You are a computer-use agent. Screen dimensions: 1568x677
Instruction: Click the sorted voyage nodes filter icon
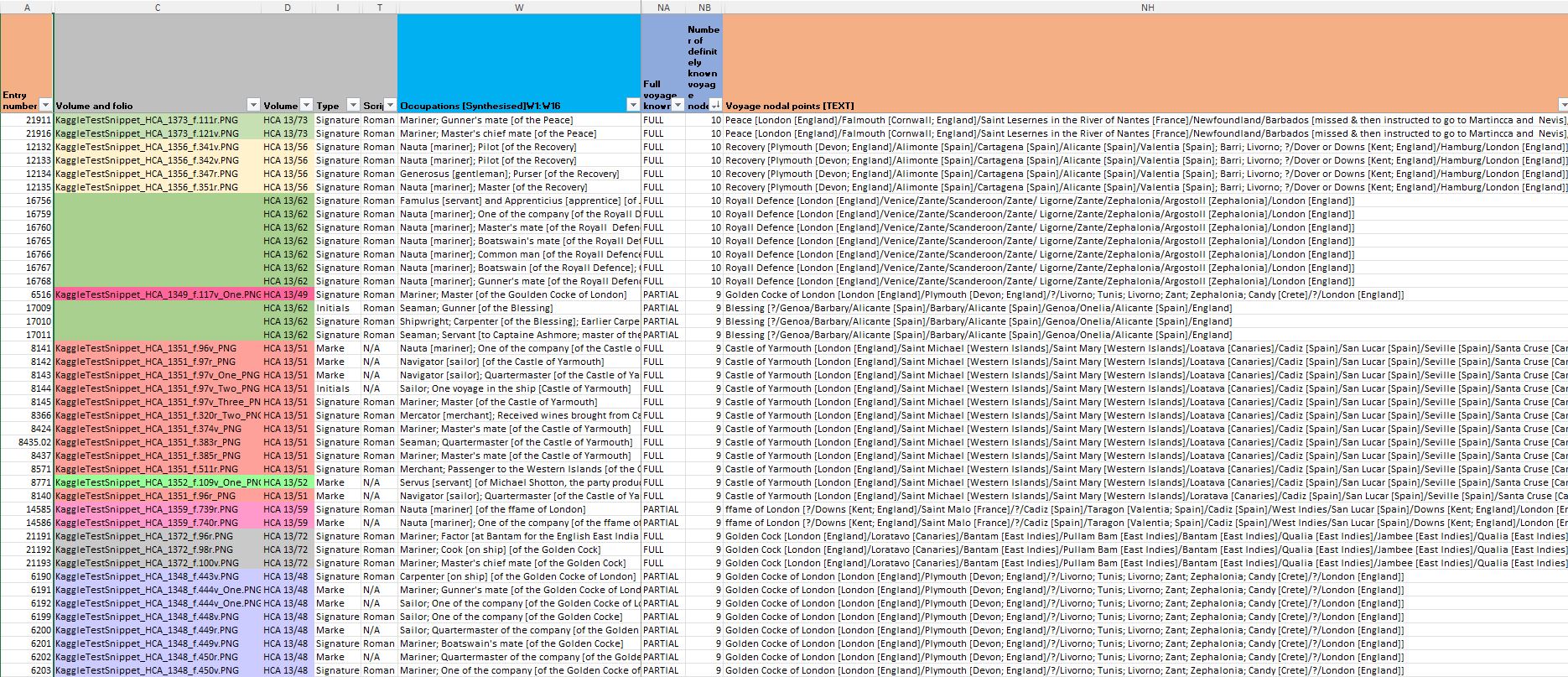pos(714,106)
